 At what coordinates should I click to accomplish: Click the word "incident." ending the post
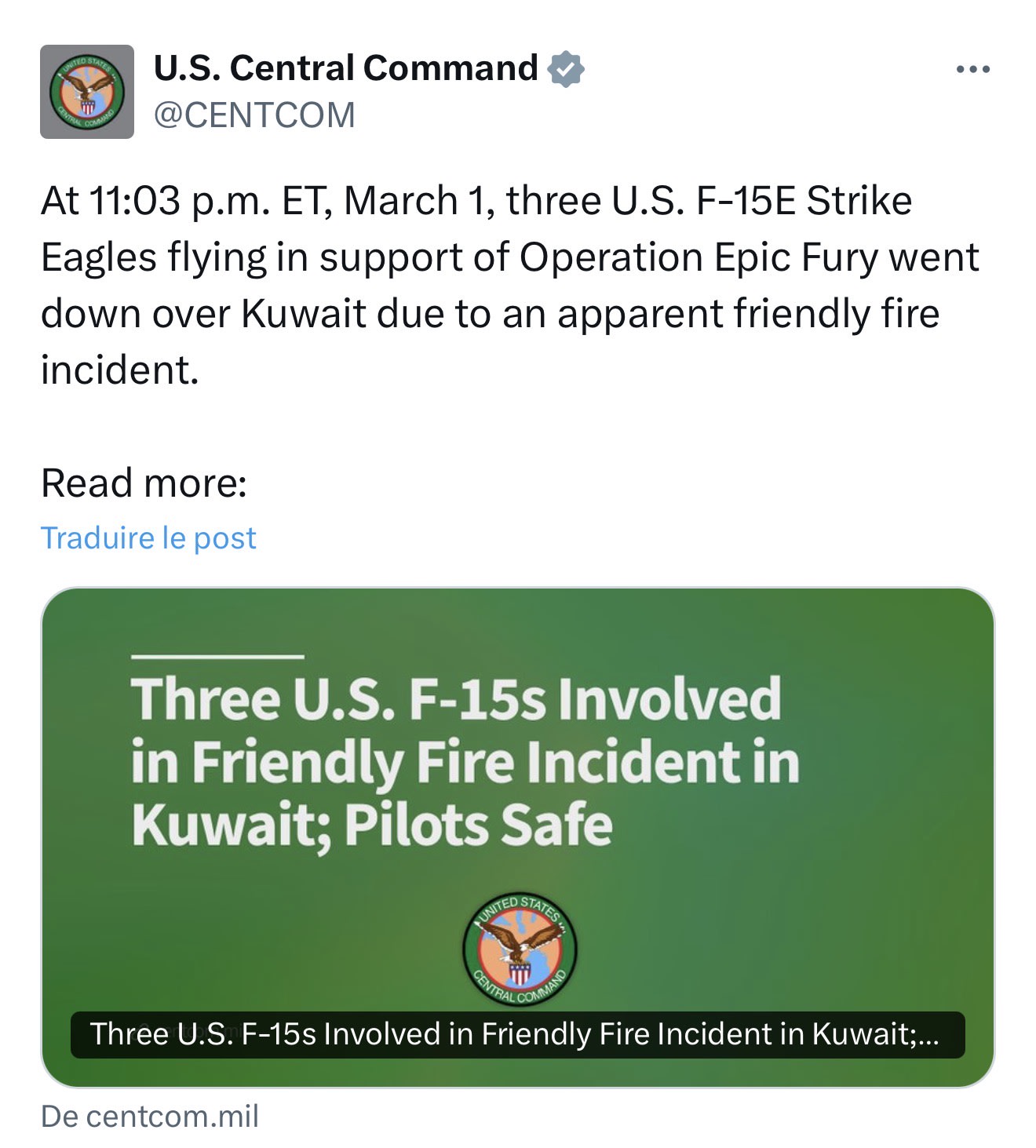[120, 370]
